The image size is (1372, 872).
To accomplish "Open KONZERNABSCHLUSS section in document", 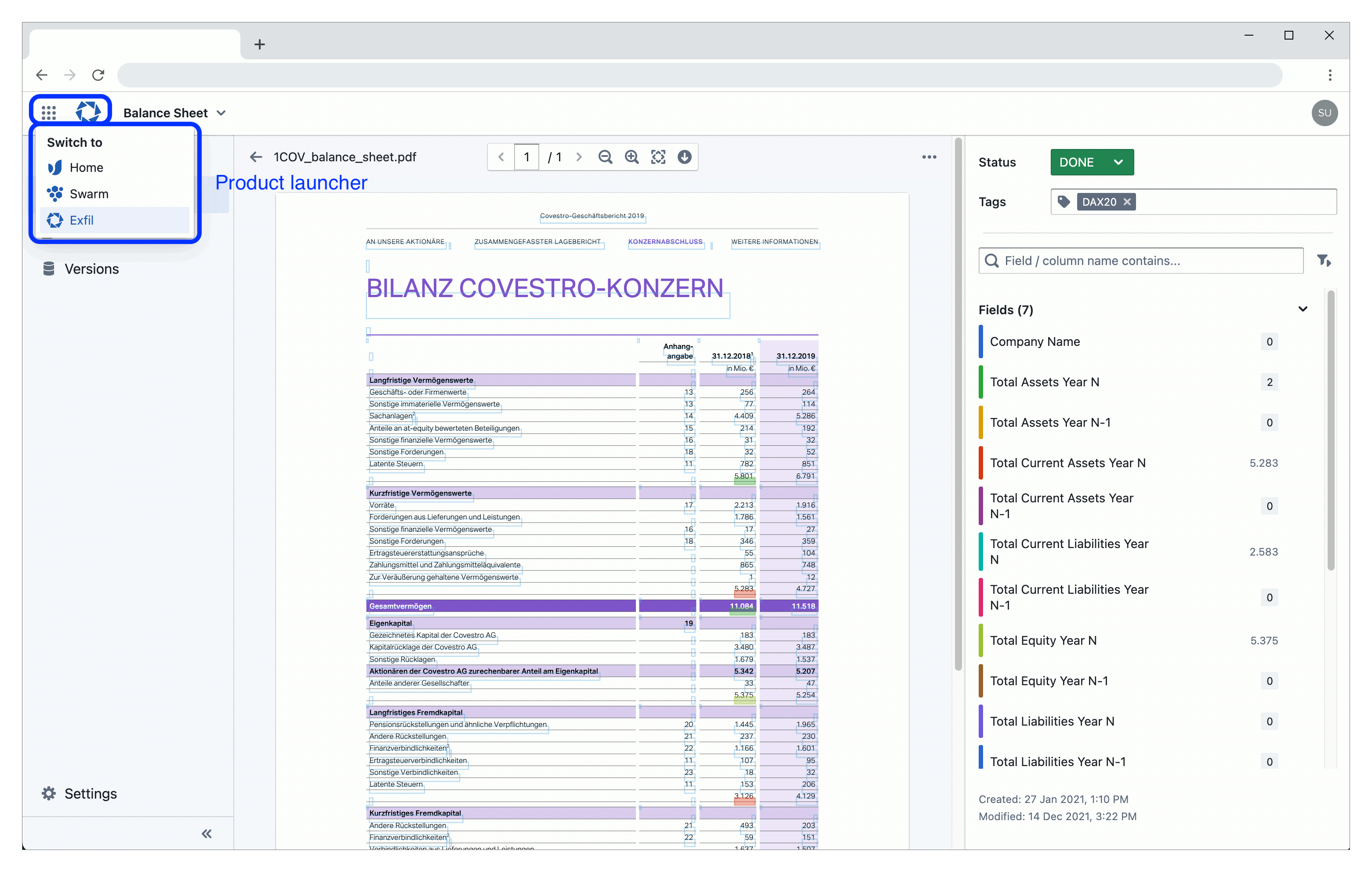I will 665,242.
